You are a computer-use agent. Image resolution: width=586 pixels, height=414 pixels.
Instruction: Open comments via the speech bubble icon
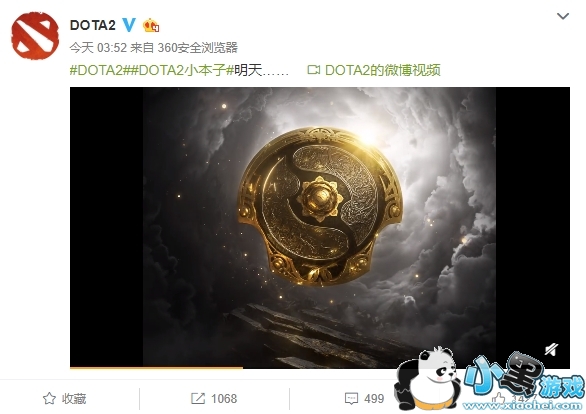pyautogui.click(x=351, y=399)
